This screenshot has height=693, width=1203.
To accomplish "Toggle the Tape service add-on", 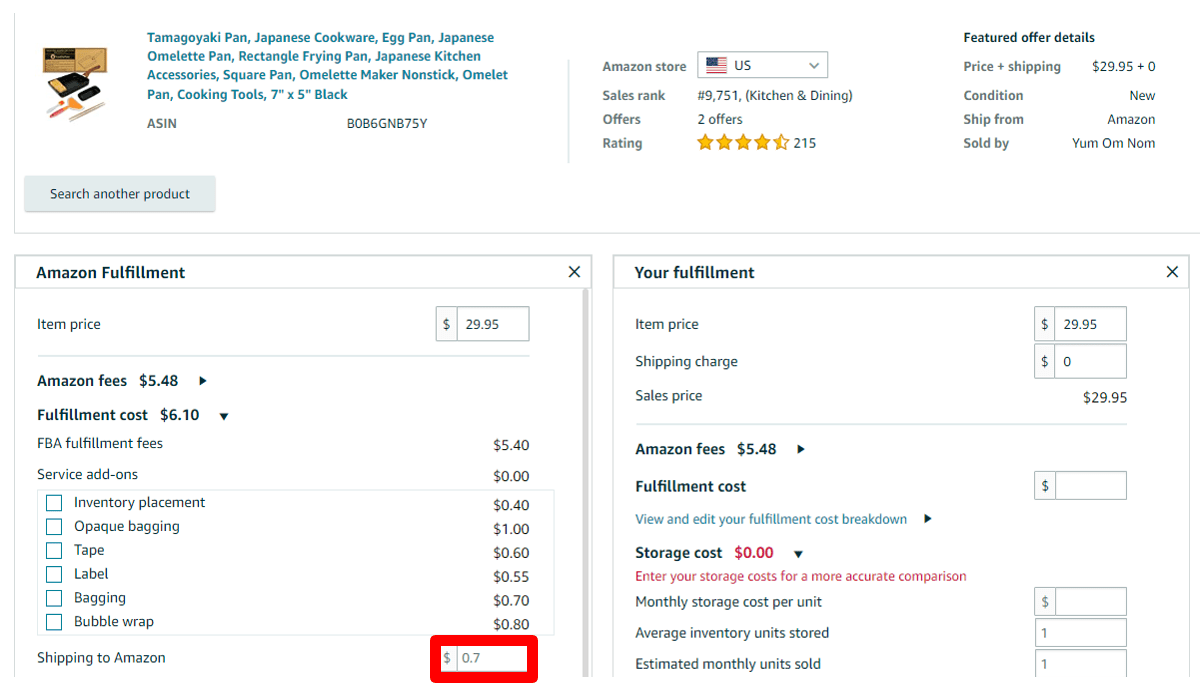I will (54, 551).
